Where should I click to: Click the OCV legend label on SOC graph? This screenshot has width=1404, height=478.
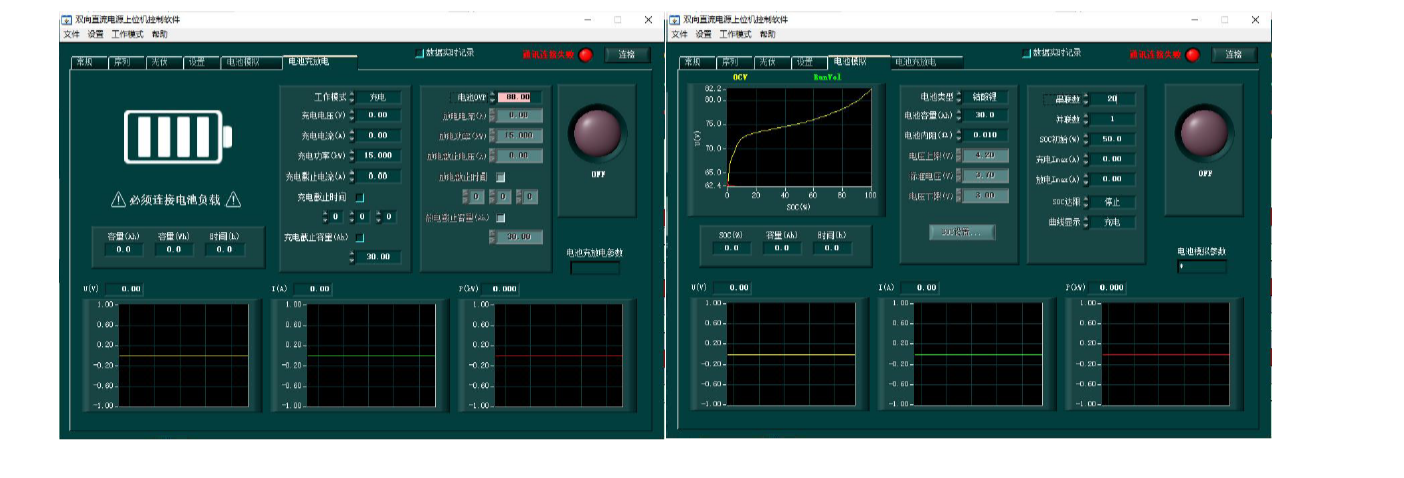click(740, 77)
